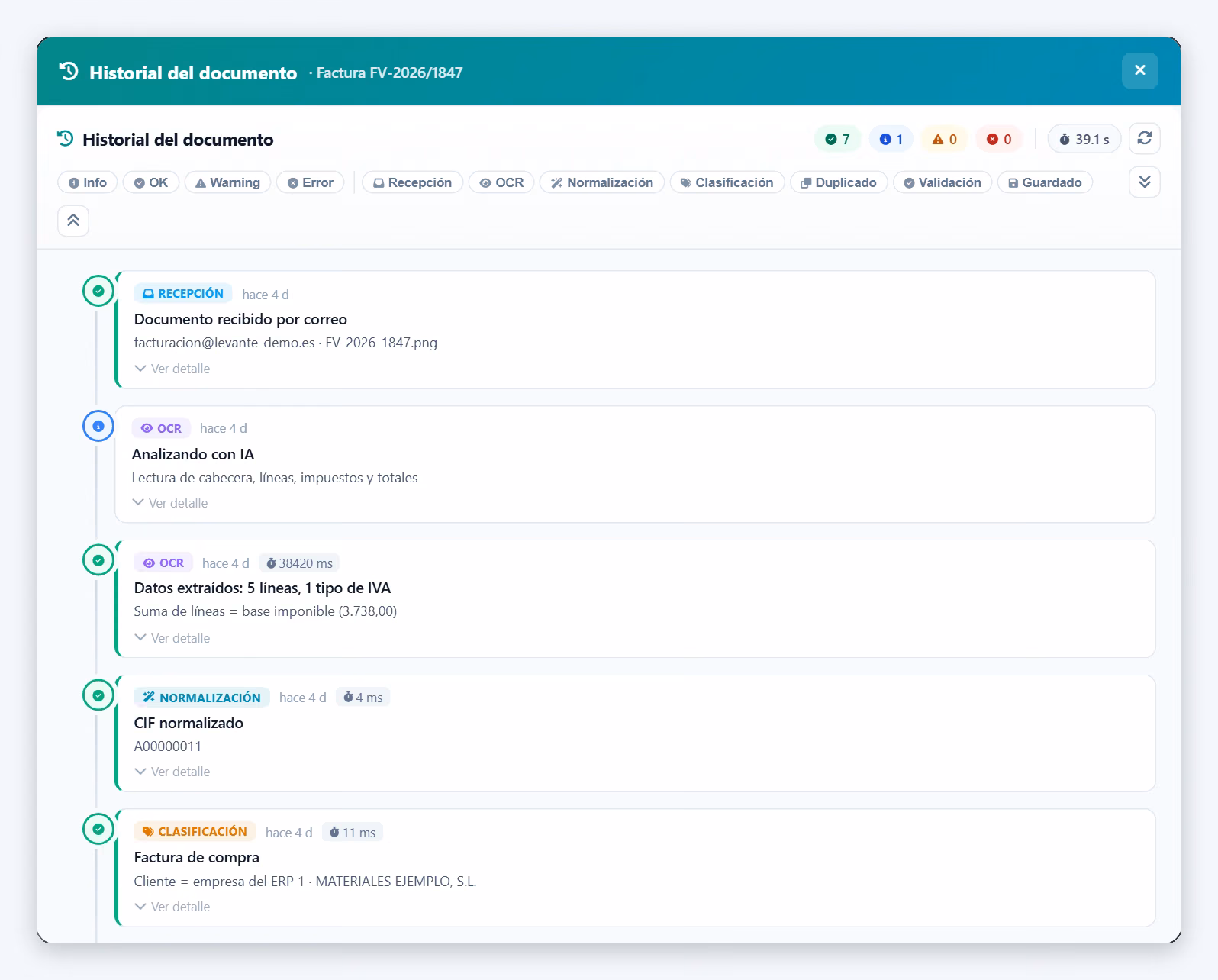The height and width of the screenshot is (980, 1218).
Task: Filter by Clasificación stage
Action: point(727,182)
